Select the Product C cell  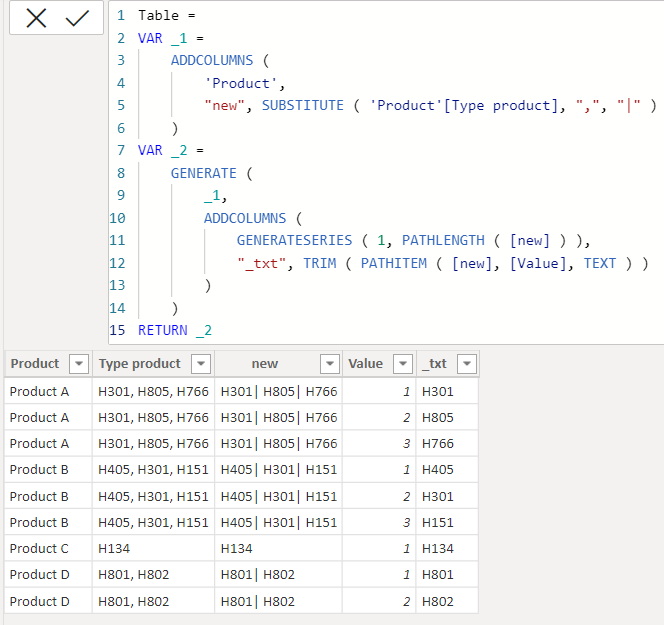click(48, 549)
